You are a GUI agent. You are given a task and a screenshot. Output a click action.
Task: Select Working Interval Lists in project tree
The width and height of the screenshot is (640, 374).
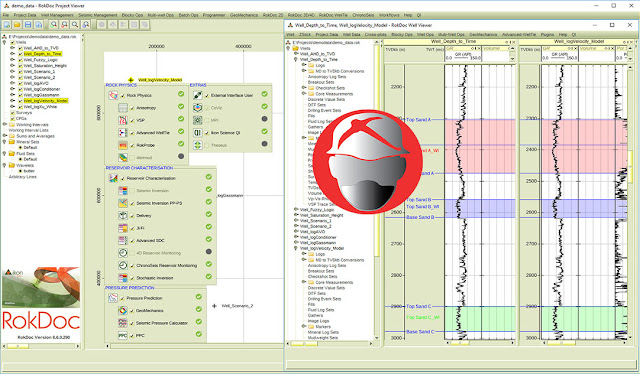tap(29, 130)
